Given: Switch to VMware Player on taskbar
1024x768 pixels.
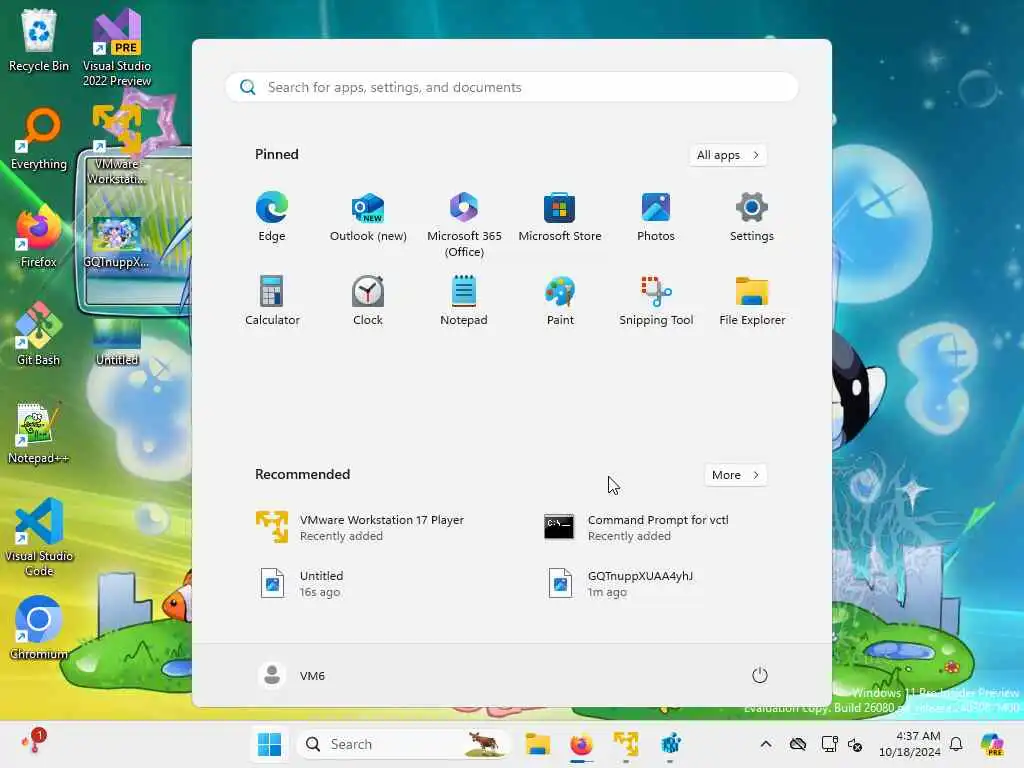Looking at the screenshot, I should tap(626, 744).
